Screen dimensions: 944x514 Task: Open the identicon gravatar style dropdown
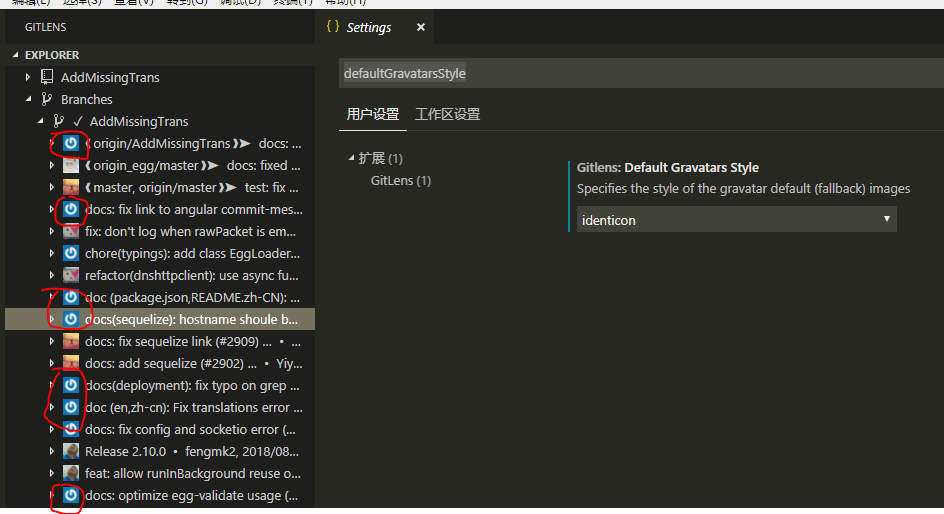coord(736,220)
